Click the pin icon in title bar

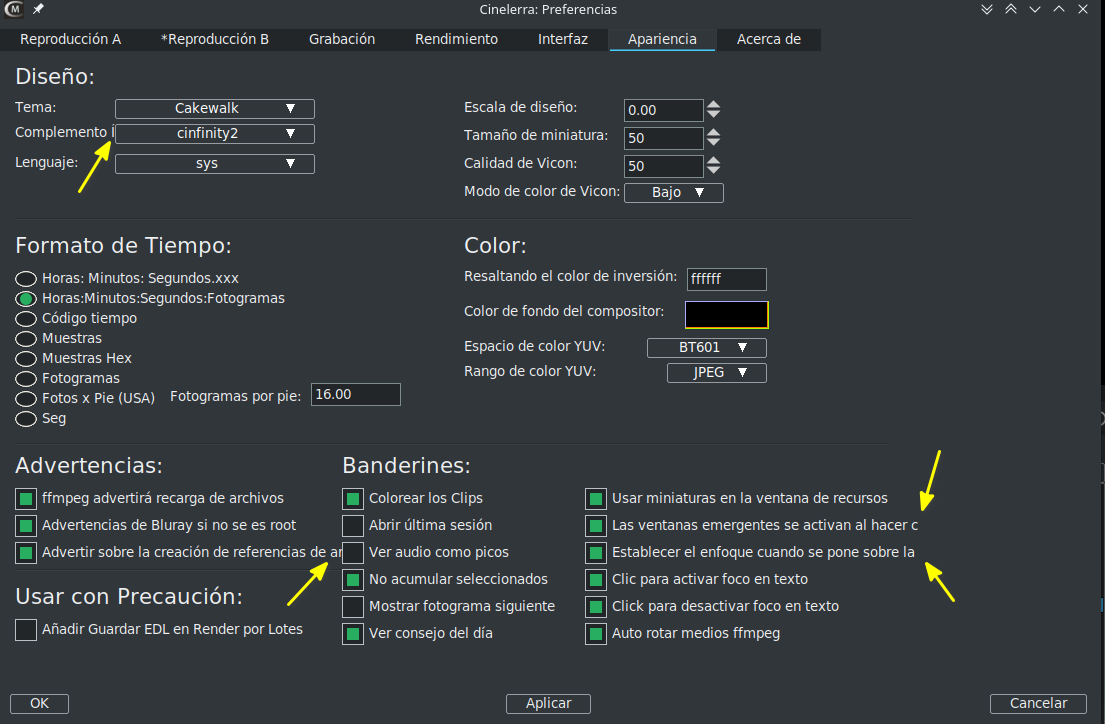click(38, 9)
